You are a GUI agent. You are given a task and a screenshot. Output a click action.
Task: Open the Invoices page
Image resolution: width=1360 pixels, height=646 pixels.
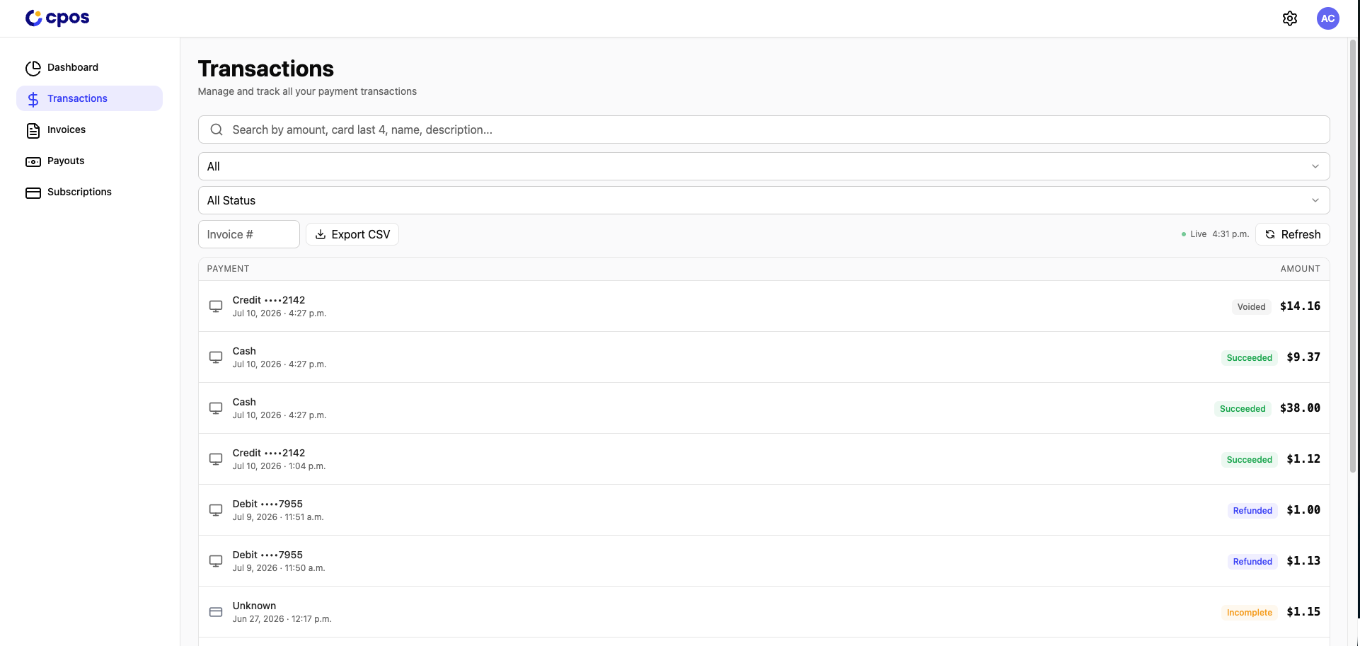click(x=89, y=129)
